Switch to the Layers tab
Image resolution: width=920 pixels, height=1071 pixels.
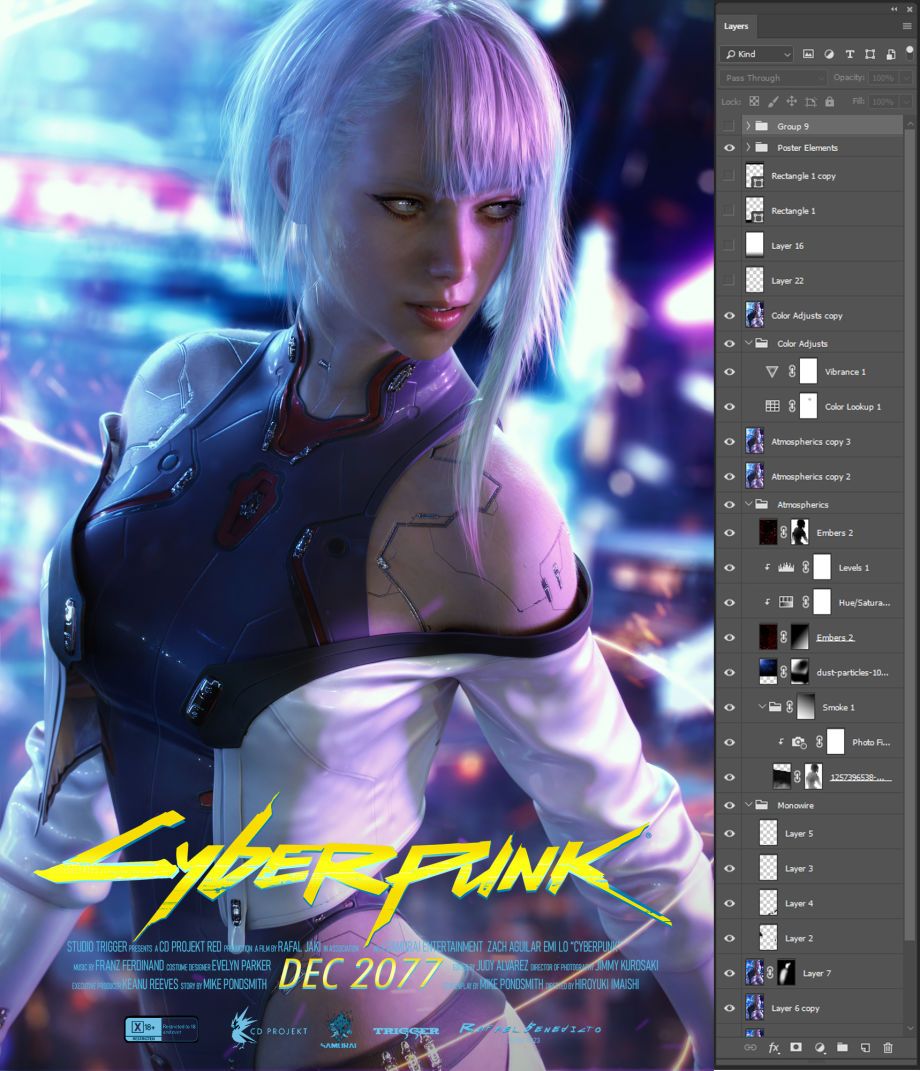[736, 26]
